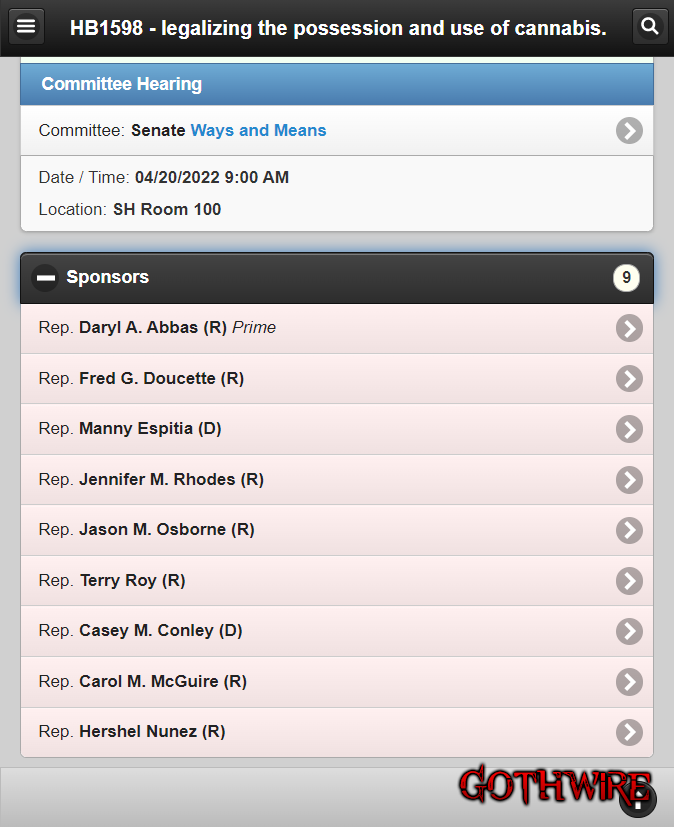Viewport: 674px width, 827px height.
Task: Click the HB1598 page title
Action: [338, 28]
